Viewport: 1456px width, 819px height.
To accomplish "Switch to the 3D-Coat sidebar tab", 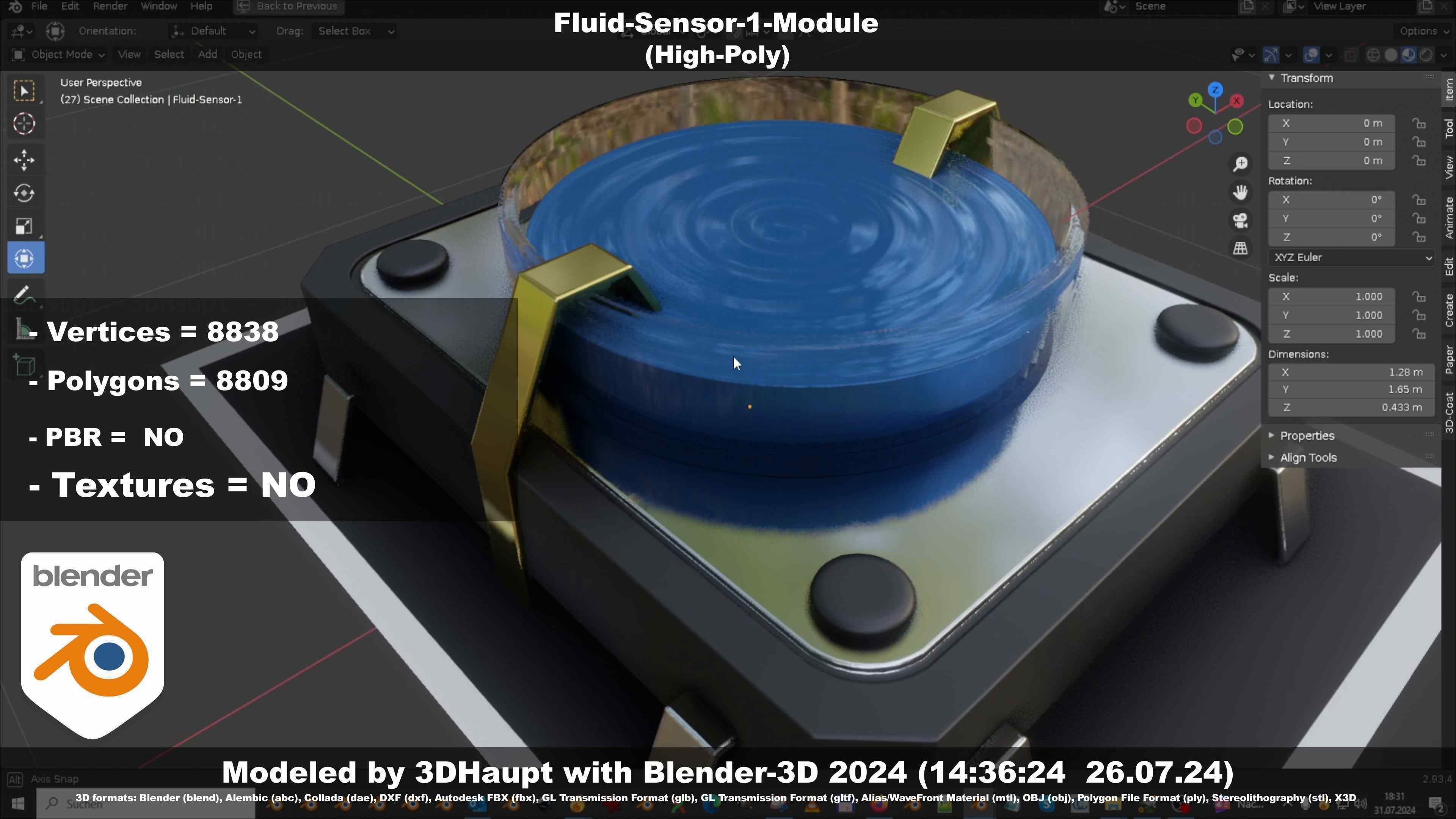I will 1449,413.
